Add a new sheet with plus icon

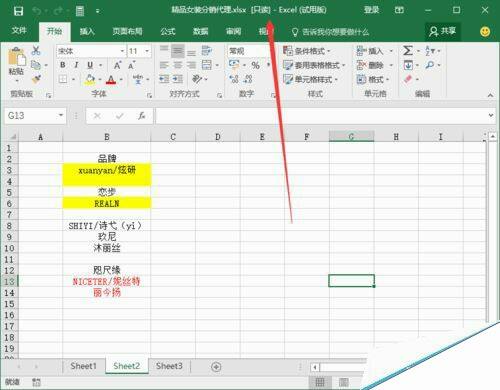[x=216, y=367]
